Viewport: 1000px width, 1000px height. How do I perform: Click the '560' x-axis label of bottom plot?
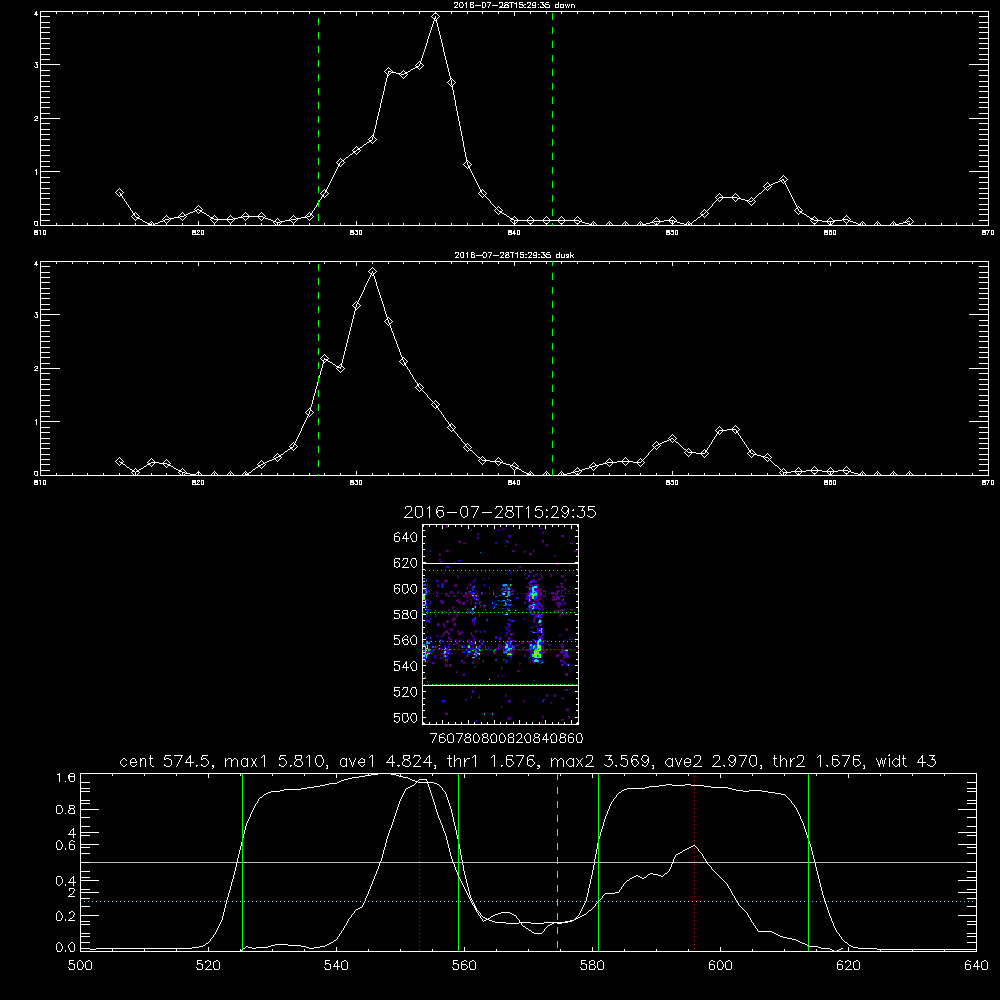(x=464, y=966)
